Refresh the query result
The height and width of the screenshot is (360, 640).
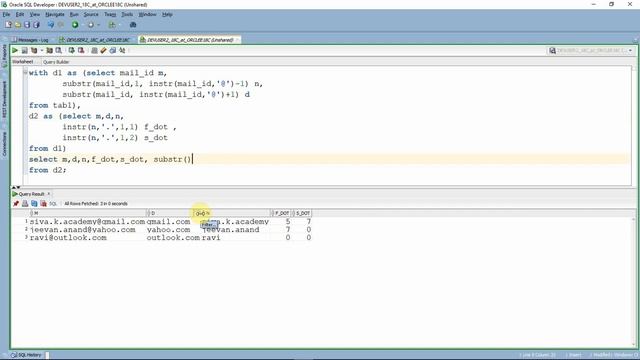pos(34,204)
